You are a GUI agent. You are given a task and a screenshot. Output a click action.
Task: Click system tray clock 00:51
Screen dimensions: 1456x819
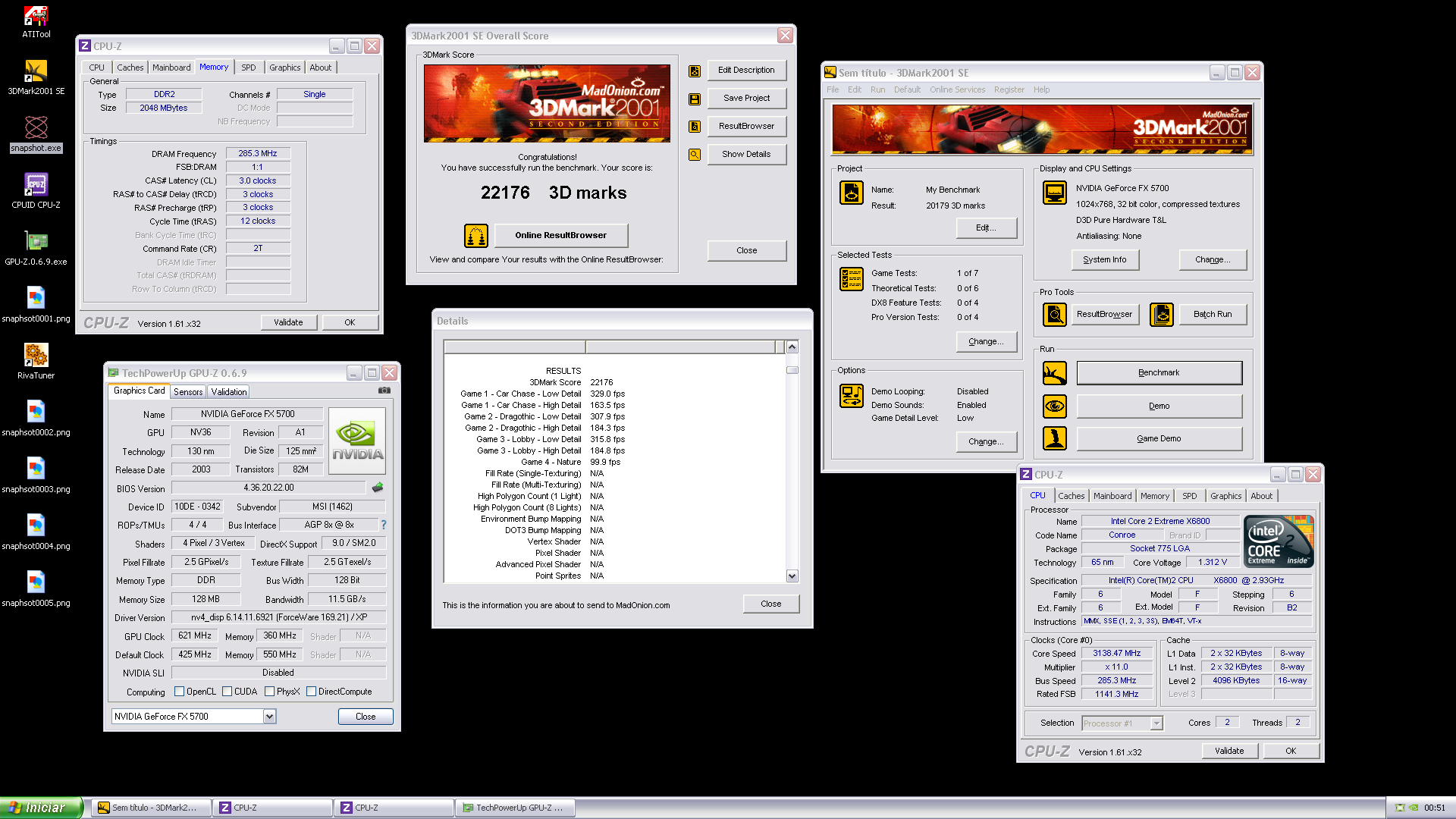pyautogui.click(x=1434, y=808)
